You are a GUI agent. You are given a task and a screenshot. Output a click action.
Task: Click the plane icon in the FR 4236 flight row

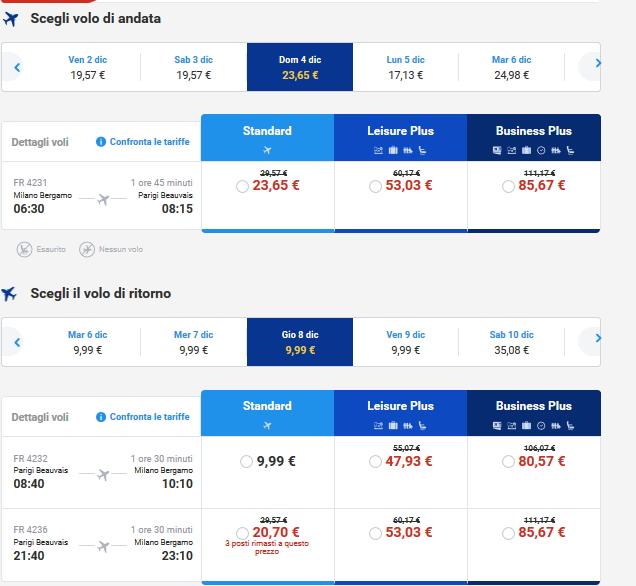pos(103,546)
